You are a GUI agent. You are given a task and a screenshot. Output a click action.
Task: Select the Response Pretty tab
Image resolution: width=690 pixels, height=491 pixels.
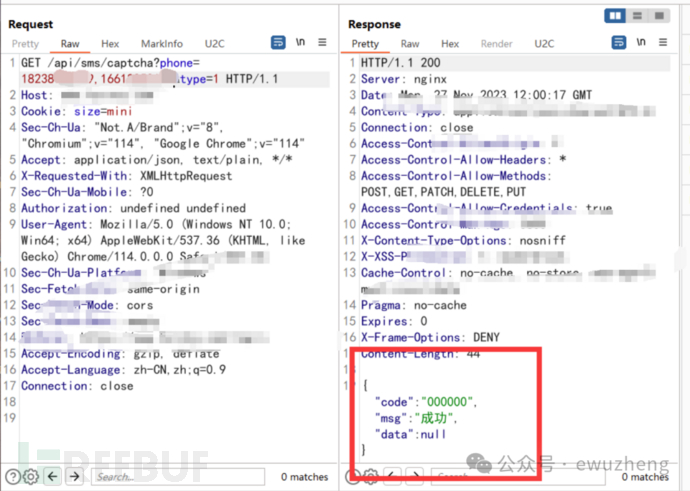(x=365, y=44)
